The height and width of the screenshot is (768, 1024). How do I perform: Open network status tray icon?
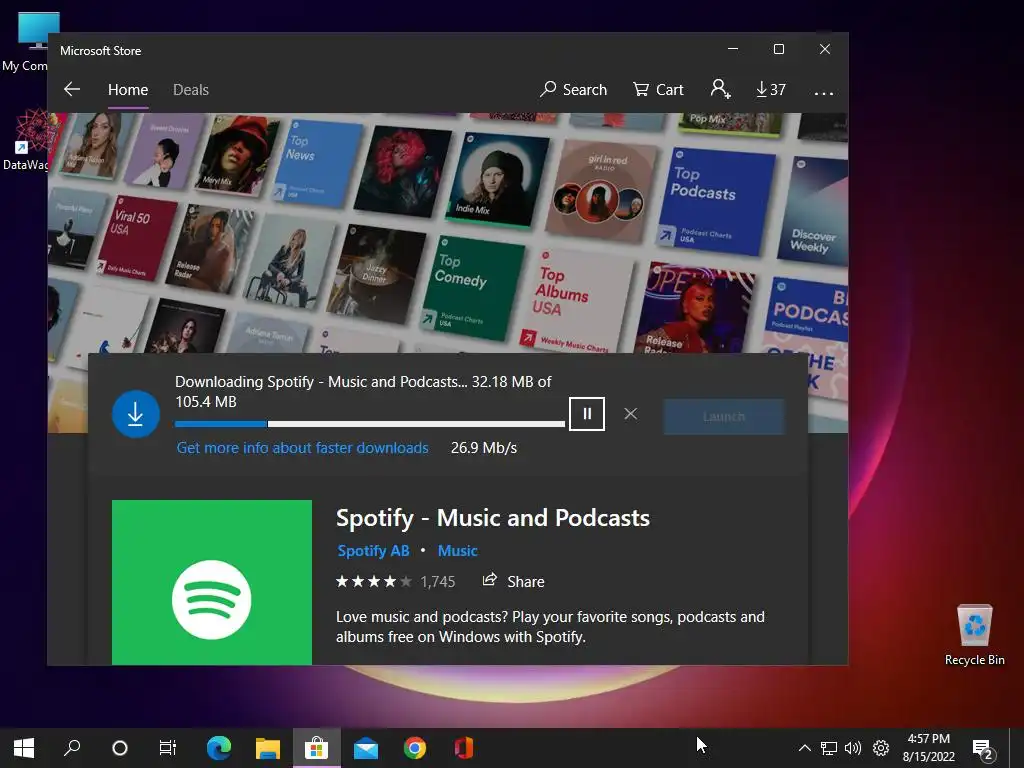[829, 748]
